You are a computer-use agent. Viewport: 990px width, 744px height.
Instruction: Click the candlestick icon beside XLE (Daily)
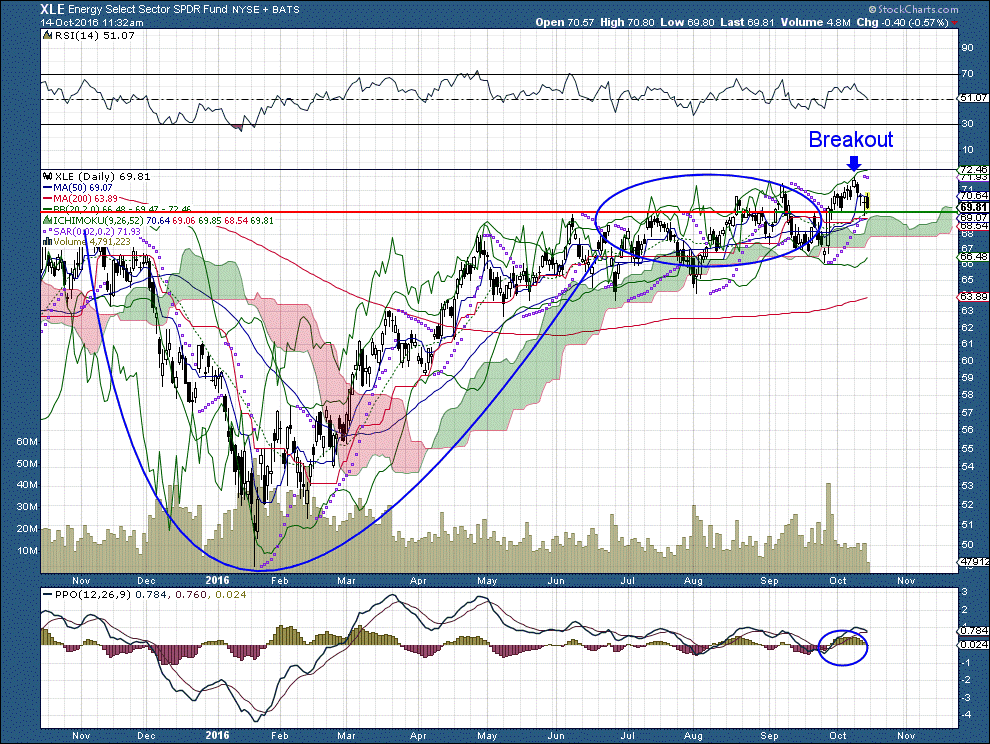pos(47,177)
